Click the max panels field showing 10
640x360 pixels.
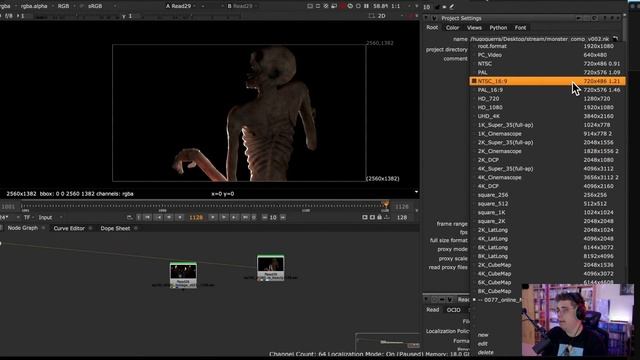[427, 7]
